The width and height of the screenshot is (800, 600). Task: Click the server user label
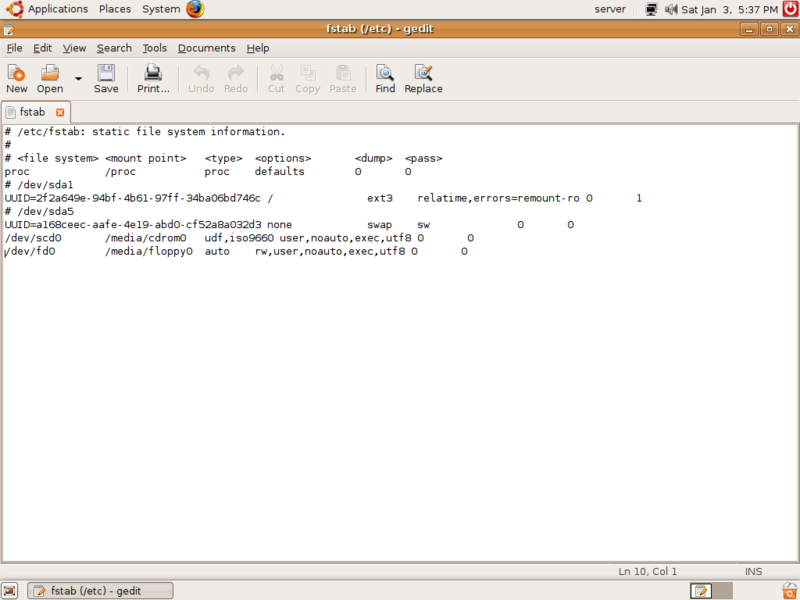(610, 9)
